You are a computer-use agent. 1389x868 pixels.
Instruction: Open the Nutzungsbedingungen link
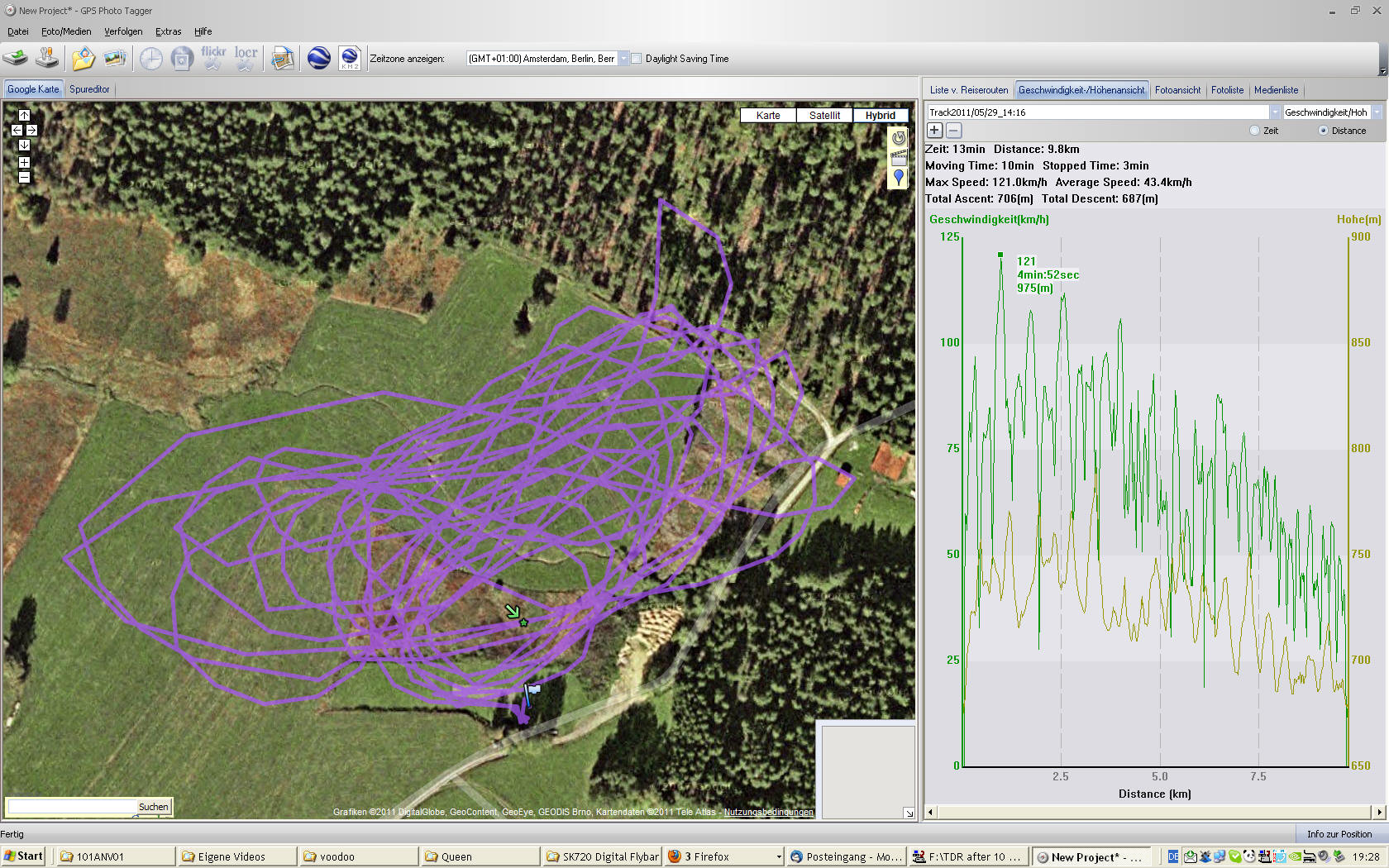(x=768, y=812)
